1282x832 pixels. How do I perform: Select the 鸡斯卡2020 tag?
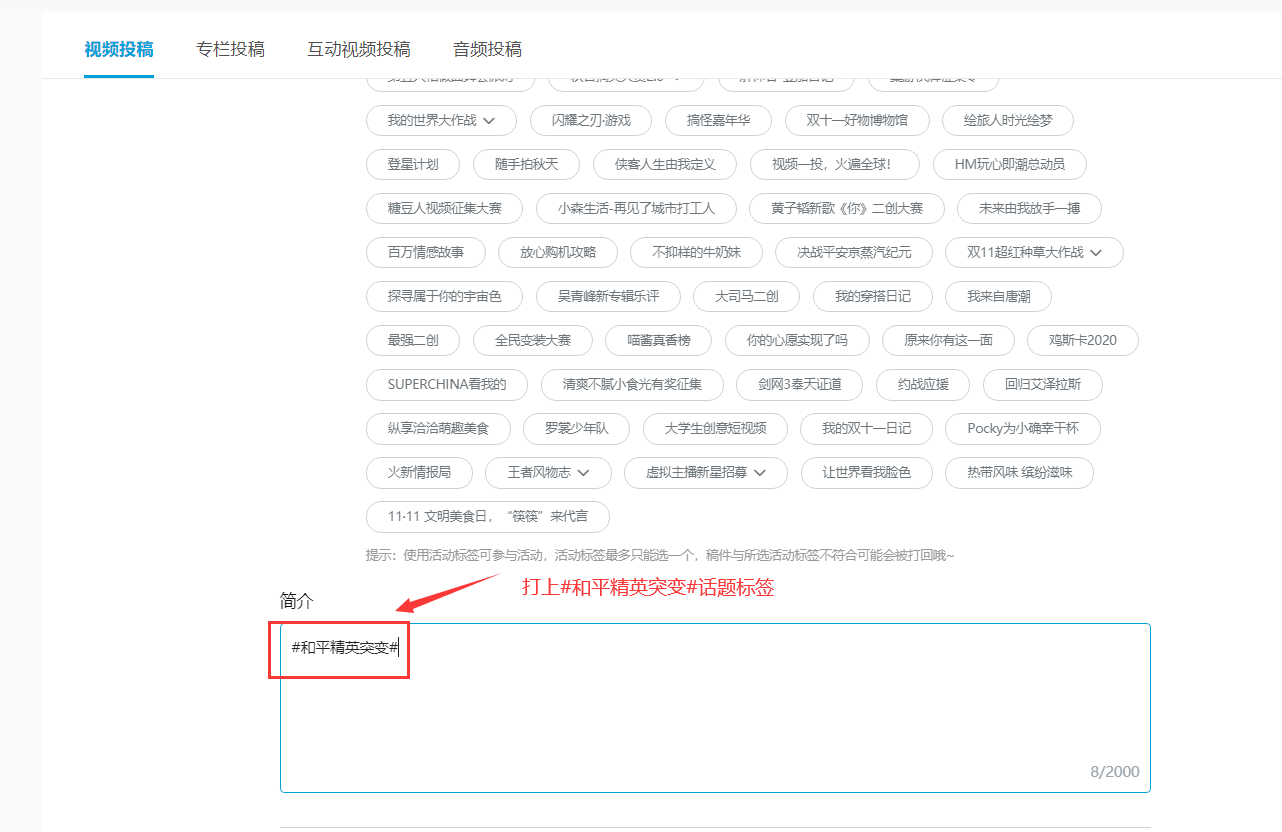(1083, 340)
